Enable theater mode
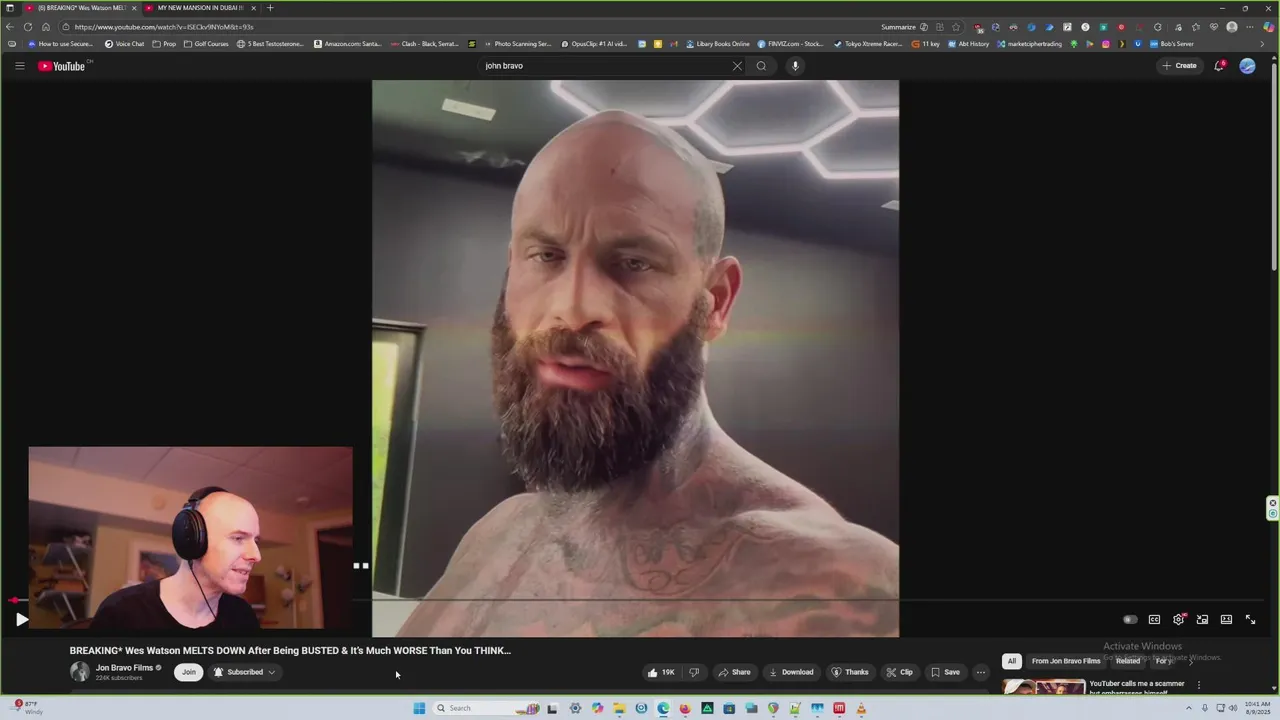Image resolution: width=1280 pixels, height=720 pixels. [1226, 620]
